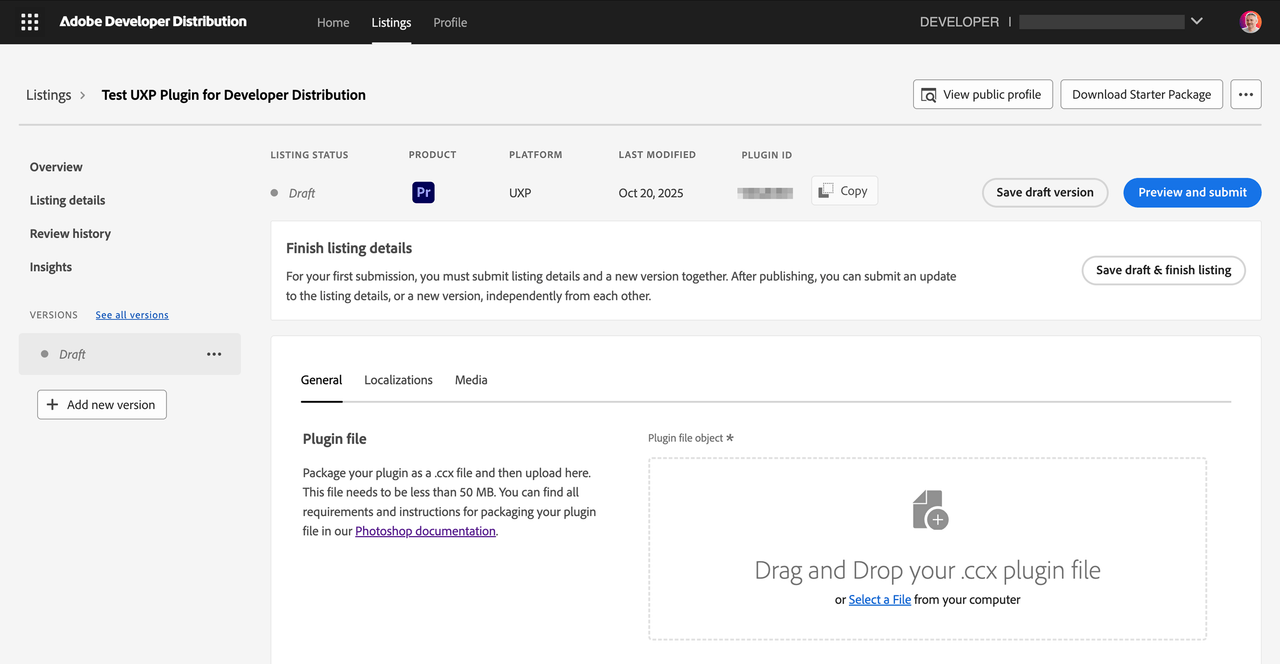Image resolution: width=1280 pixels, height=664 pixels.
Task: Click See all versions link
Action: (132, 315)
